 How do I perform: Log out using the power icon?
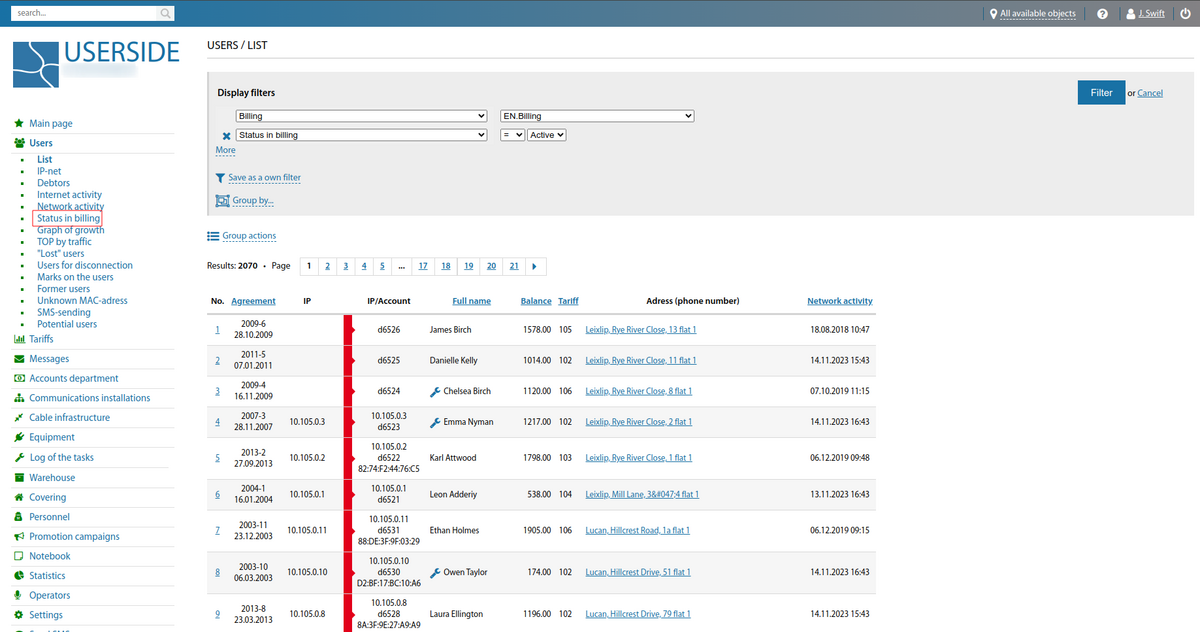click(x=1185, y=13)
